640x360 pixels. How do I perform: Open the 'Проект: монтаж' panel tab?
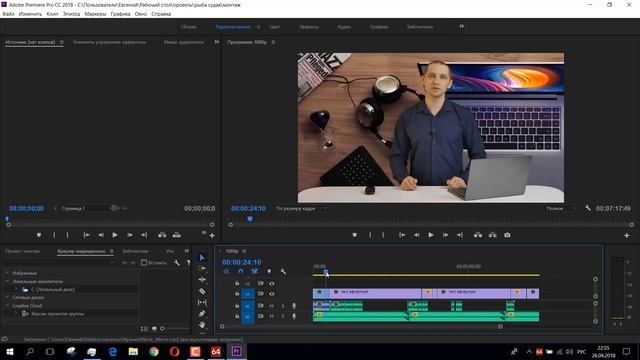pos(22,251)
